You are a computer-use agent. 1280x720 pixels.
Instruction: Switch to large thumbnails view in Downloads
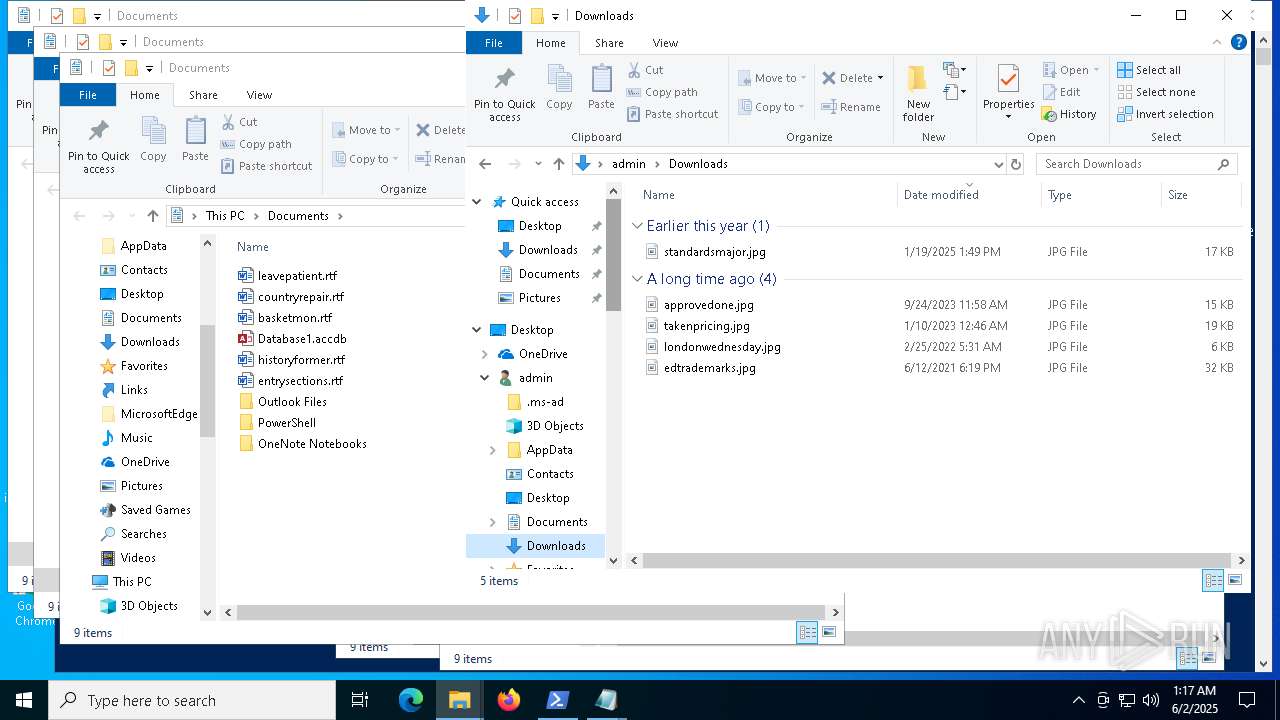pyautogui.click(x=1235, y=581)
